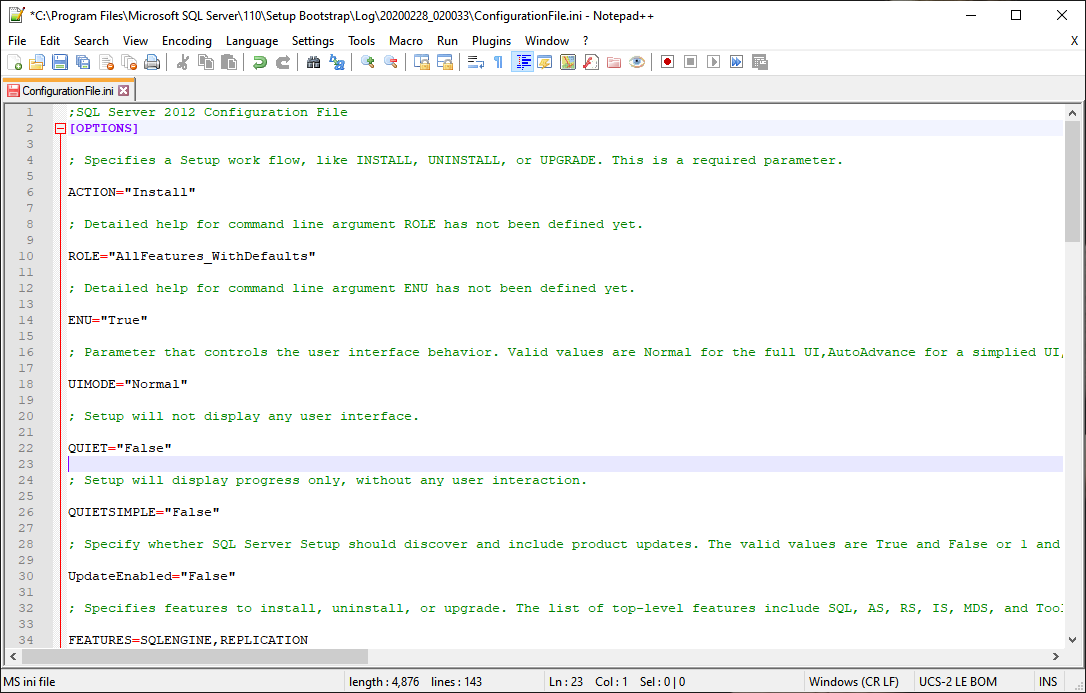Viewport: 1086px width, 693px height.
Task: Open the Function List icon
Action: click(591, 62)
